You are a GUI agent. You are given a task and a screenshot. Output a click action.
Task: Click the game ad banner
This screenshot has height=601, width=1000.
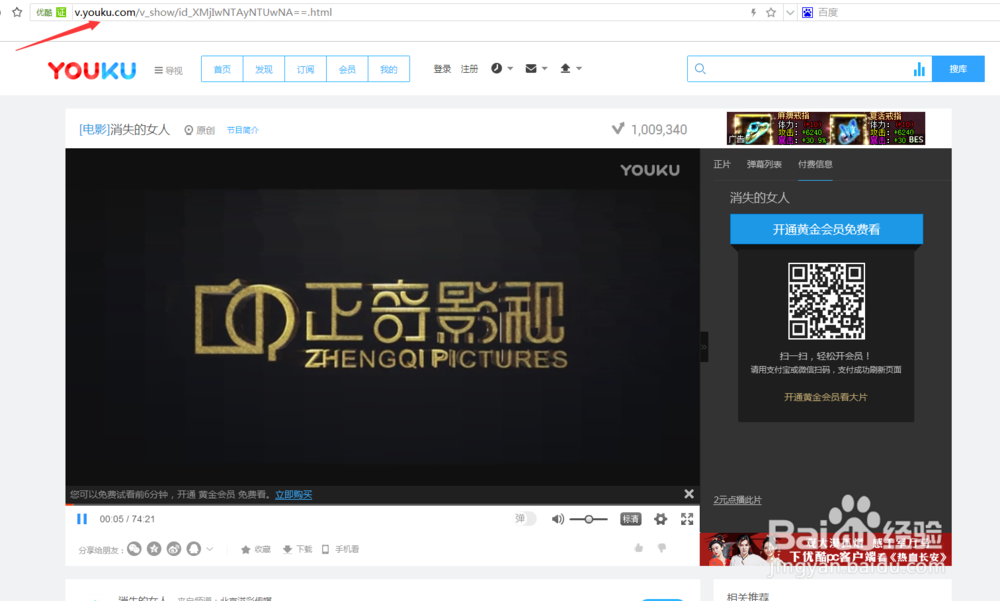826,128
